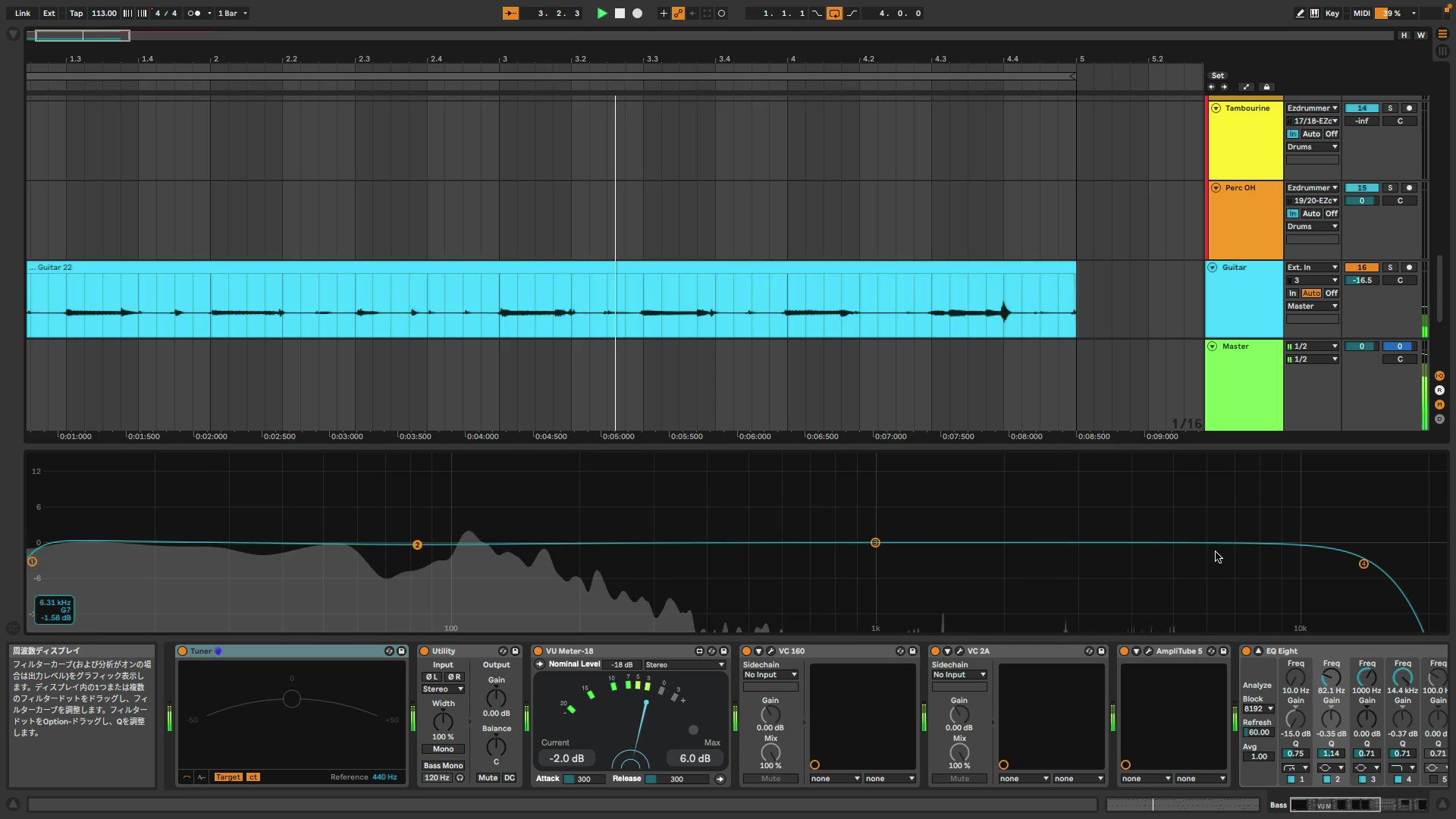
Task: Click the Arrangement Record button
Action: (637, 13)
